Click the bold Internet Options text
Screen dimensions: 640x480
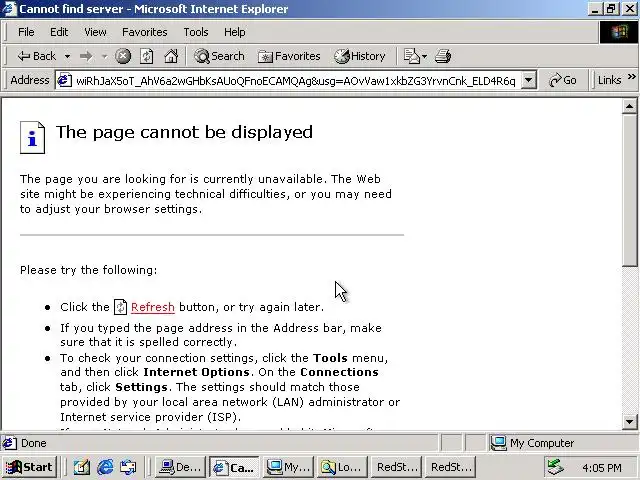tap(196, 372)
